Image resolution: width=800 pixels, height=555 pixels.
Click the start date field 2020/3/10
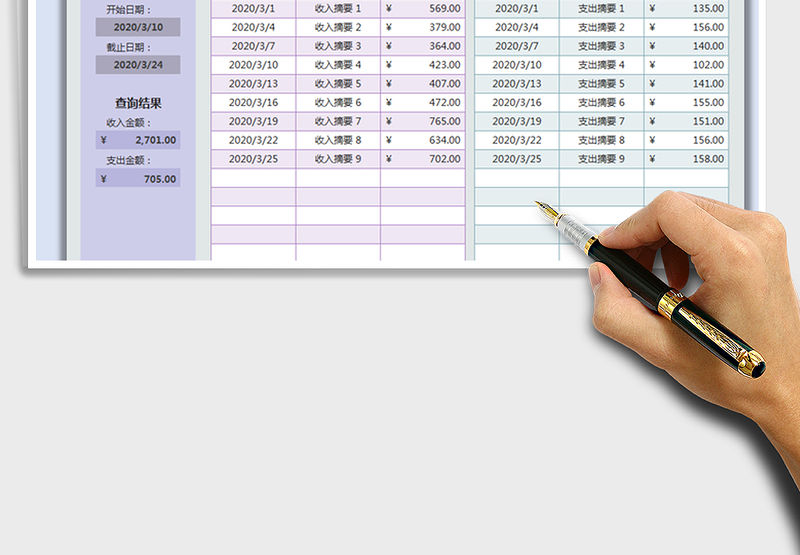pos(138,27)
